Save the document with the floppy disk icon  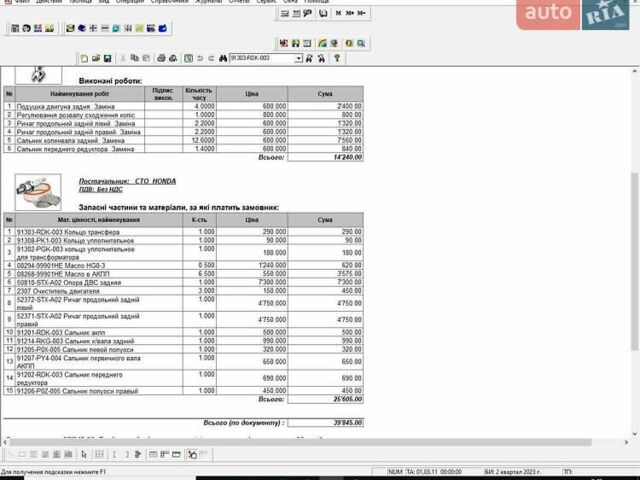tap(107, 59)
